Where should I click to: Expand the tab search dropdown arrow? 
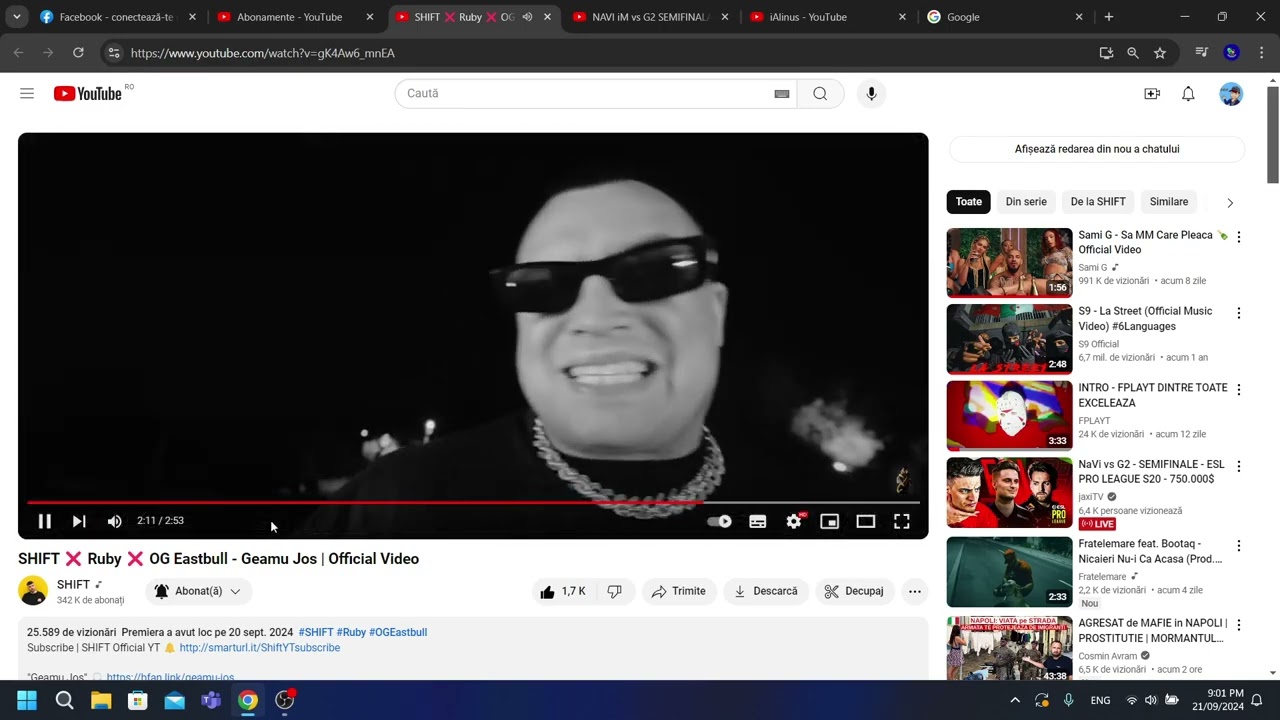[17, 17]
